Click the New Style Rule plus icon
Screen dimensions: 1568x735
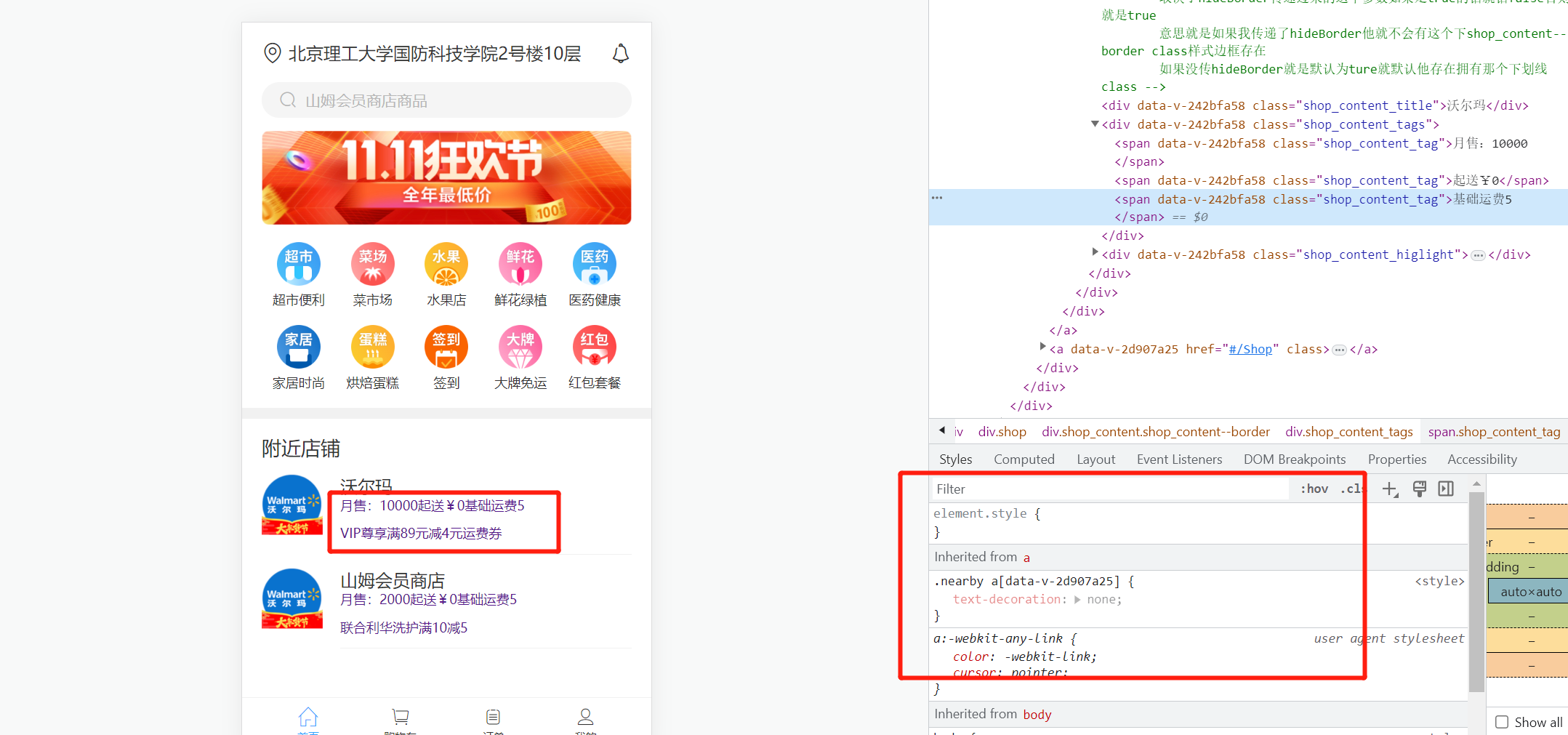1390,489
